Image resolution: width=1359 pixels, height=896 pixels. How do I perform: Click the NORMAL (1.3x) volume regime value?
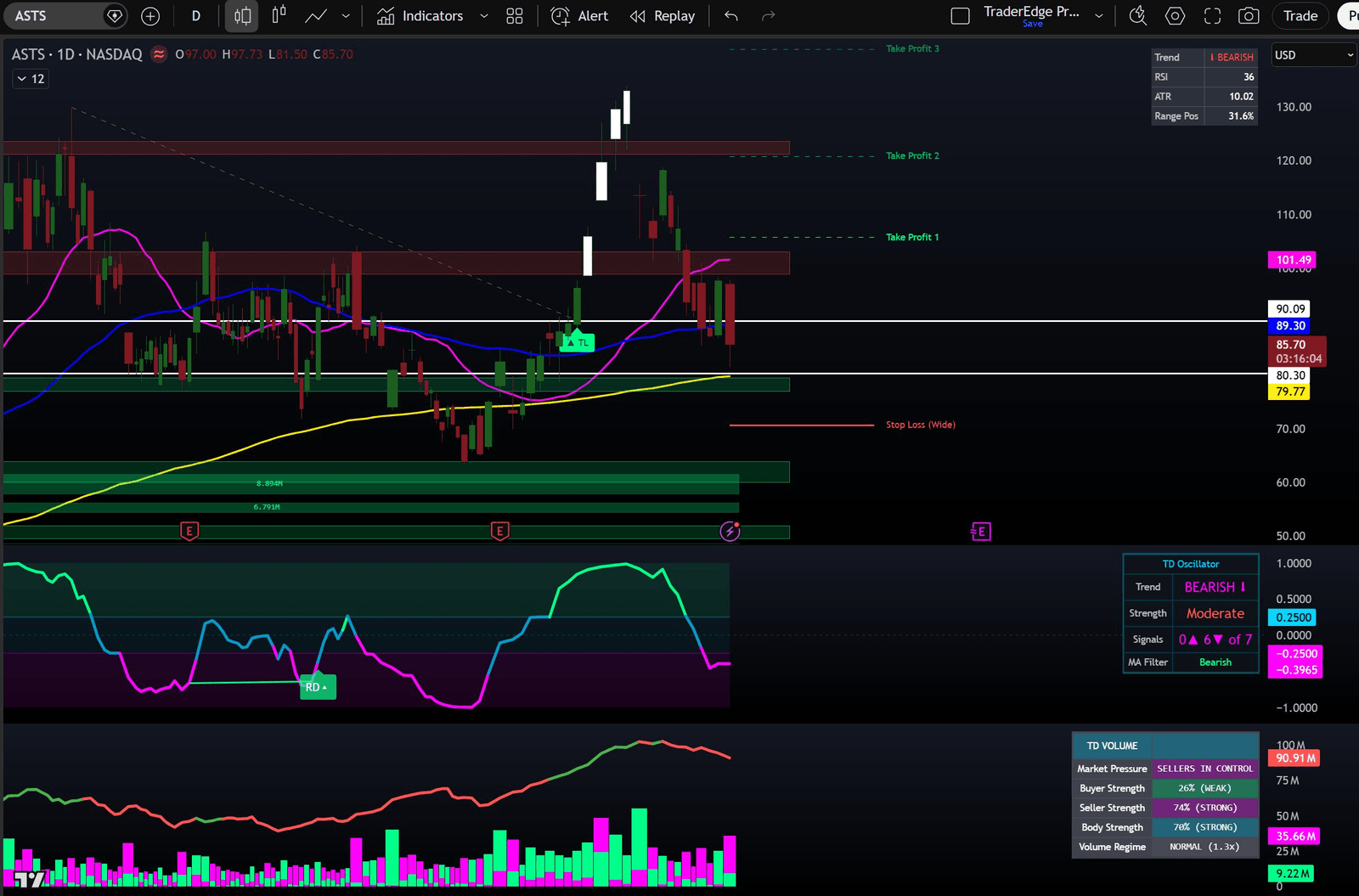pyautogui.click(x=1204, y=847)
